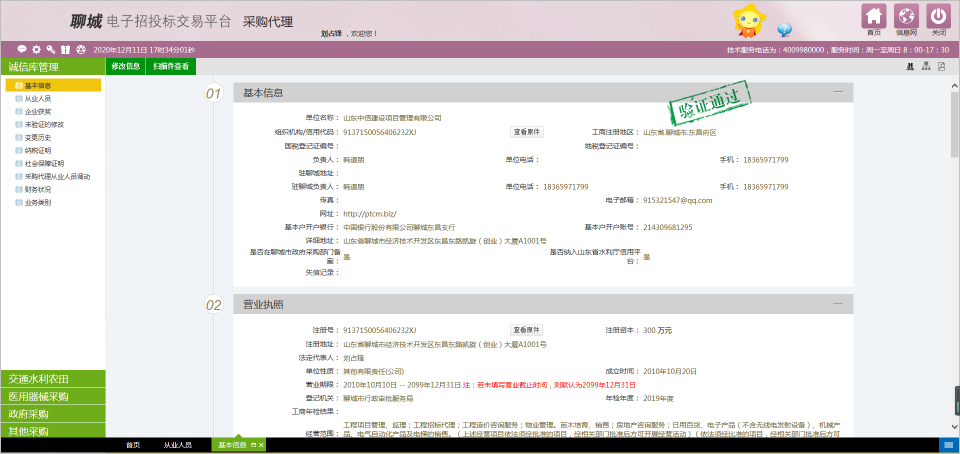Collapse the 营业执照 section
This screenshot has width=960, height=454.
coord(837,304)
